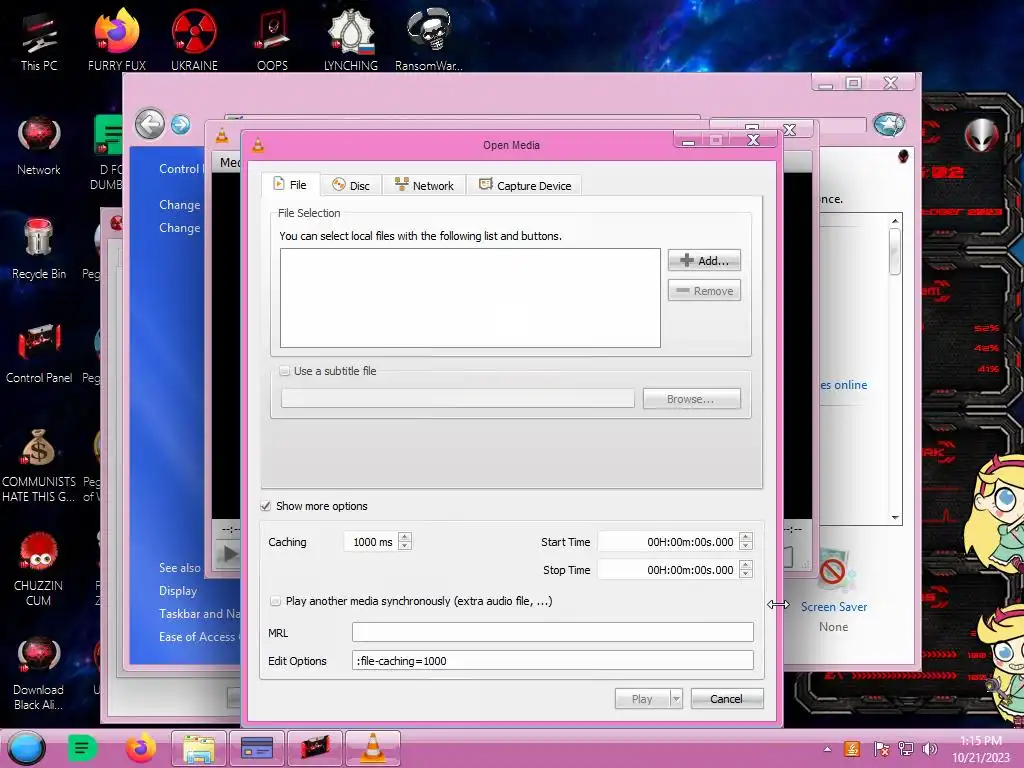
Task: Expand the Play button dropdown arrow
Action: coord(677,699)
